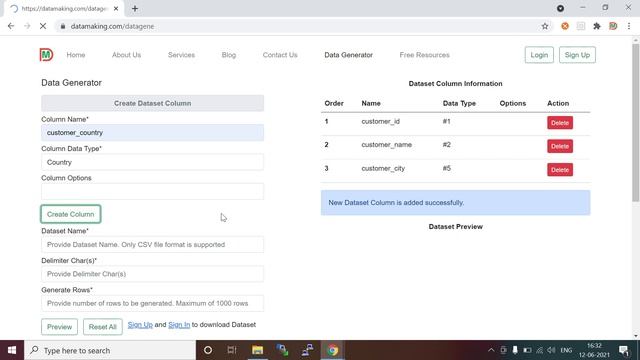This screenshot has width=640, height=360.
Task: Go back with the browser back arrow
Action: [11, 26]
